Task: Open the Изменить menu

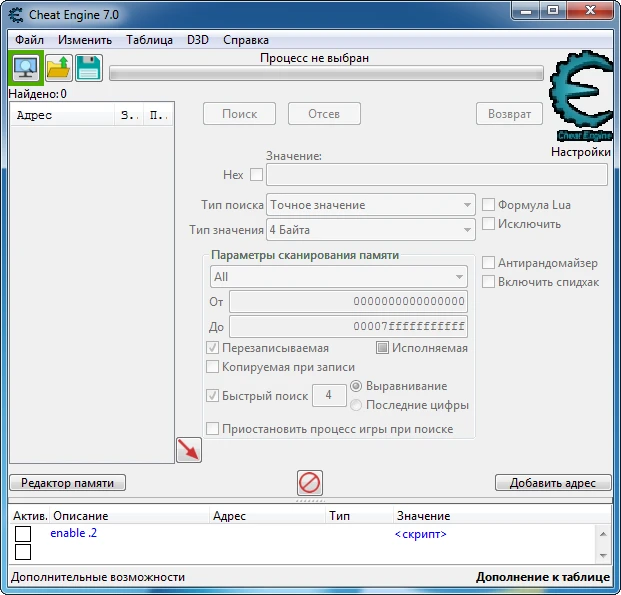Action: click(85, 40)
